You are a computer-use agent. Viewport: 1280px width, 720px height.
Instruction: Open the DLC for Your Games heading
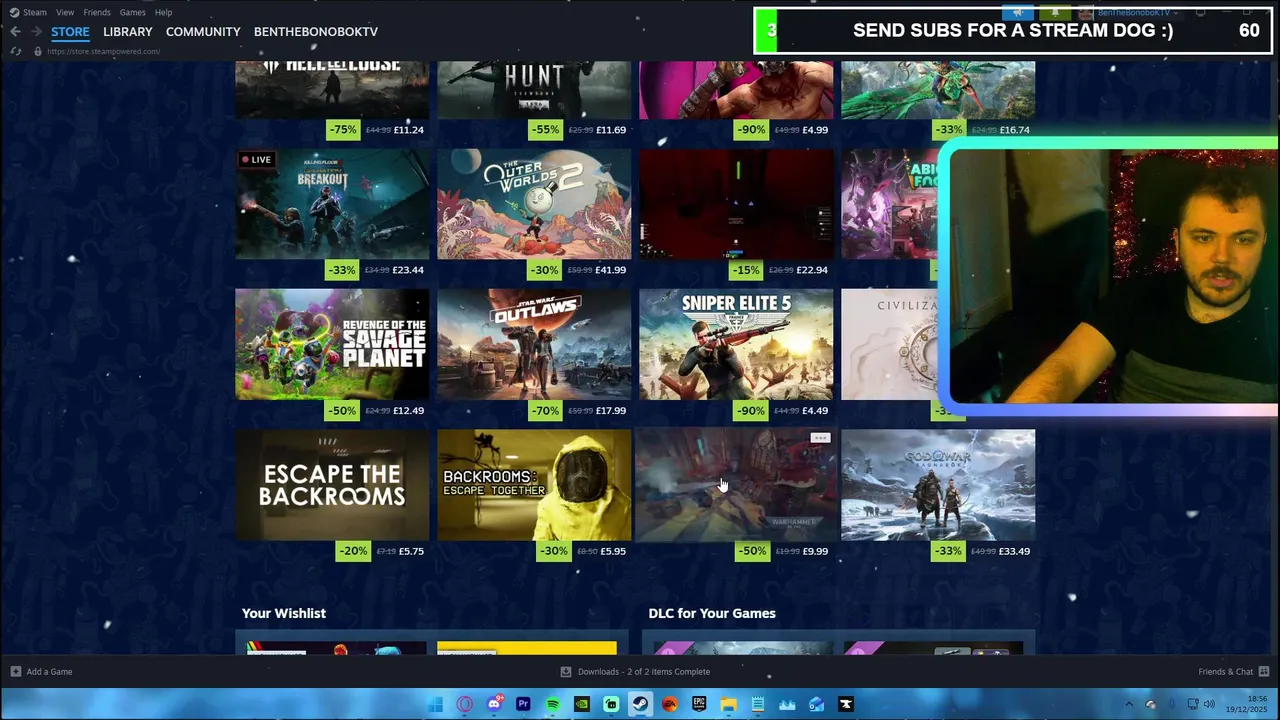(712, 613)
